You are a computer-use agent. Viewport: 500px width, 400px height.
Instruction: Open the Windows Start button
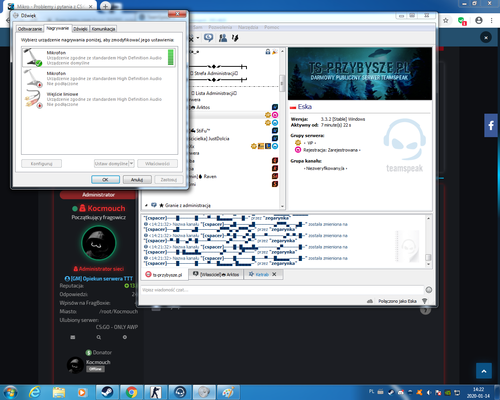pos(10,392)
